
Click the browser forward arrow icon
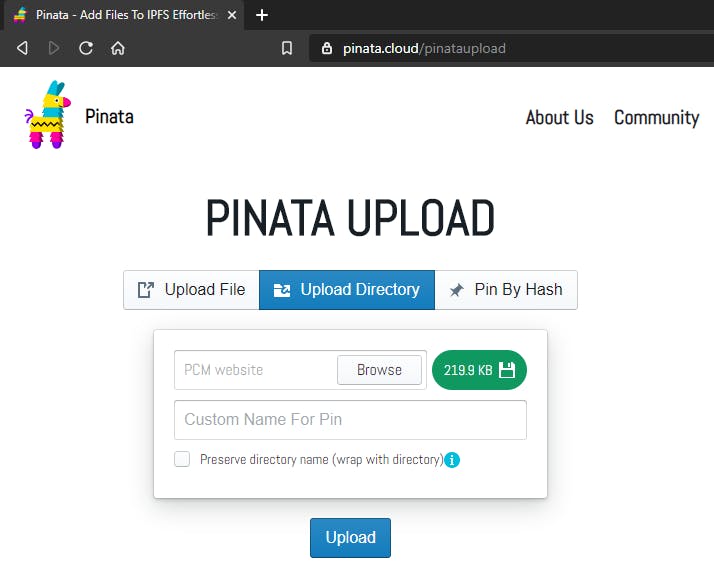click(x=54, y=48)
